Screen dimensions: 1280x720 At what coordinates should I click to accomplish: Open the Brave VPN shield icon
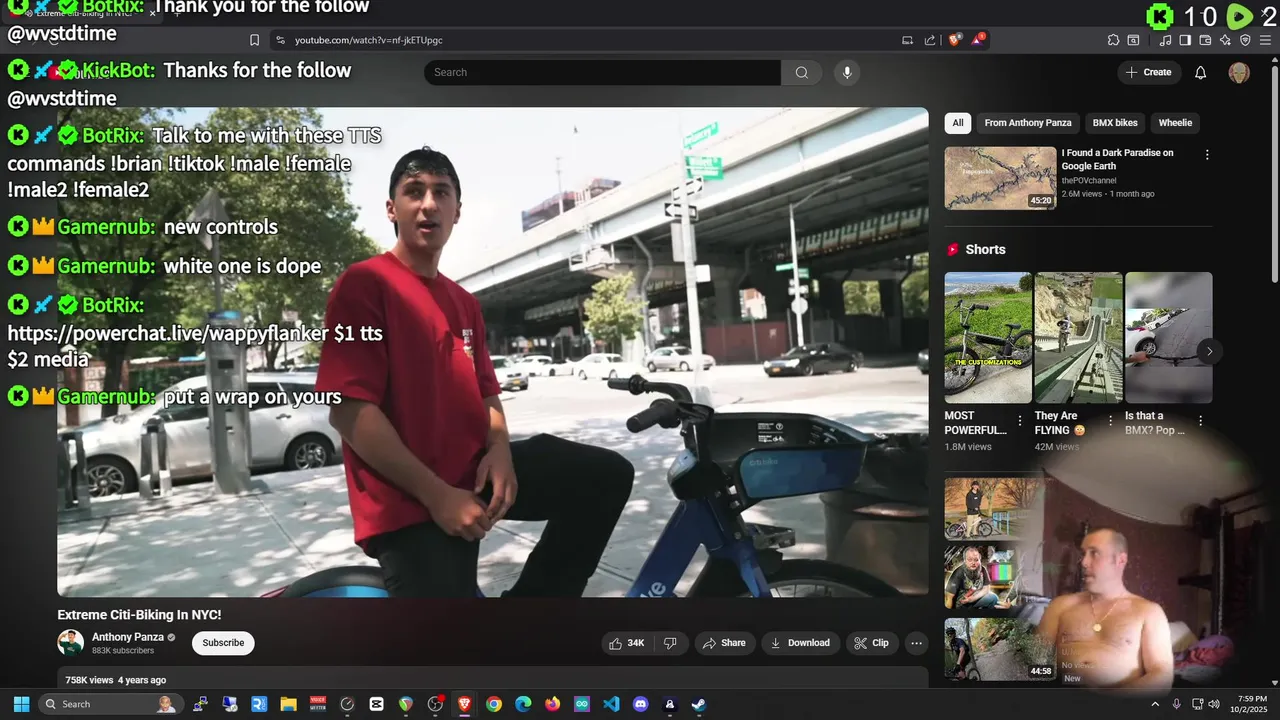pos(1245,40)
